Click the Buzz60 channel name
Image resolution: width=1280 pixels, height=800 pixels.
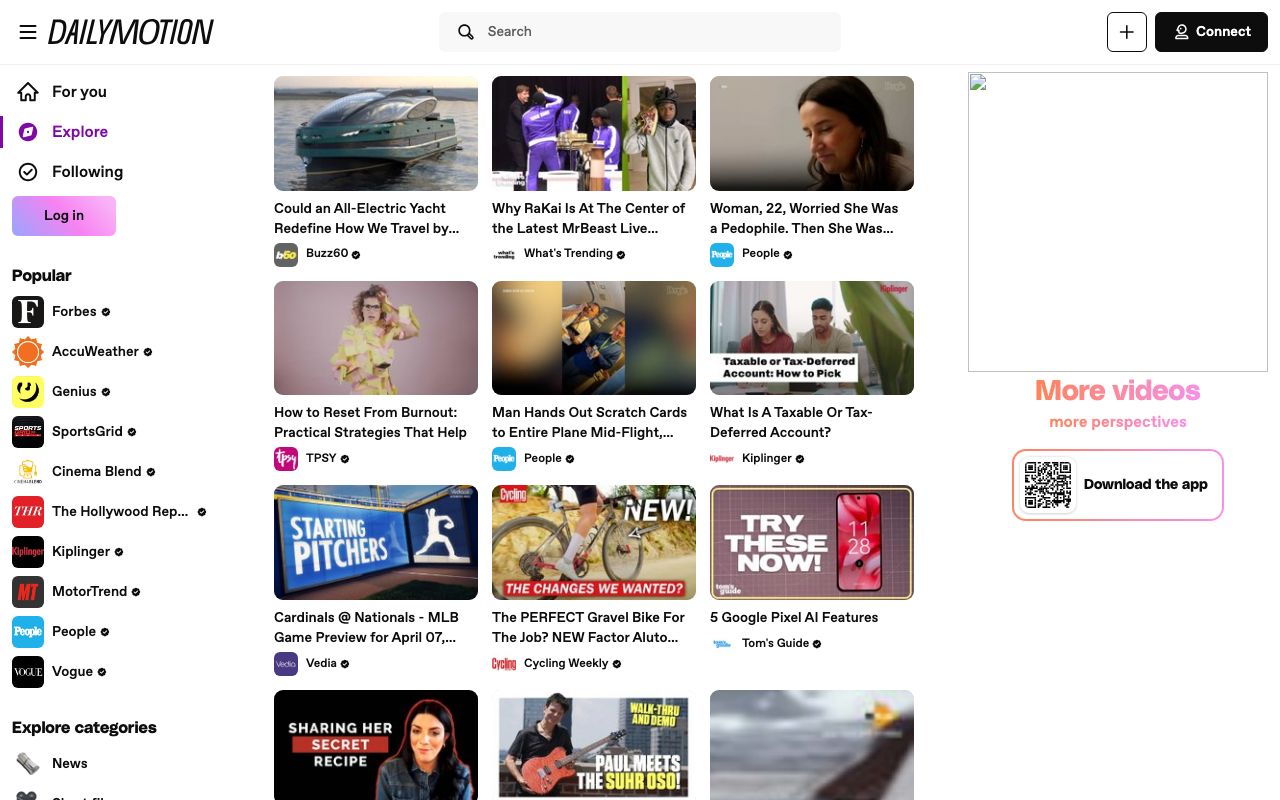coord(327,254)
